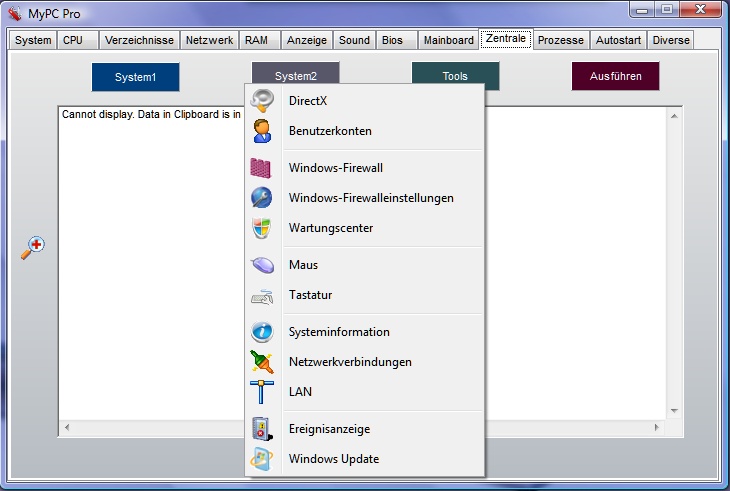The height and width of the screenshot is (491, 730).
Task: Select the Maus menu entry
Action: pos(365,265)
